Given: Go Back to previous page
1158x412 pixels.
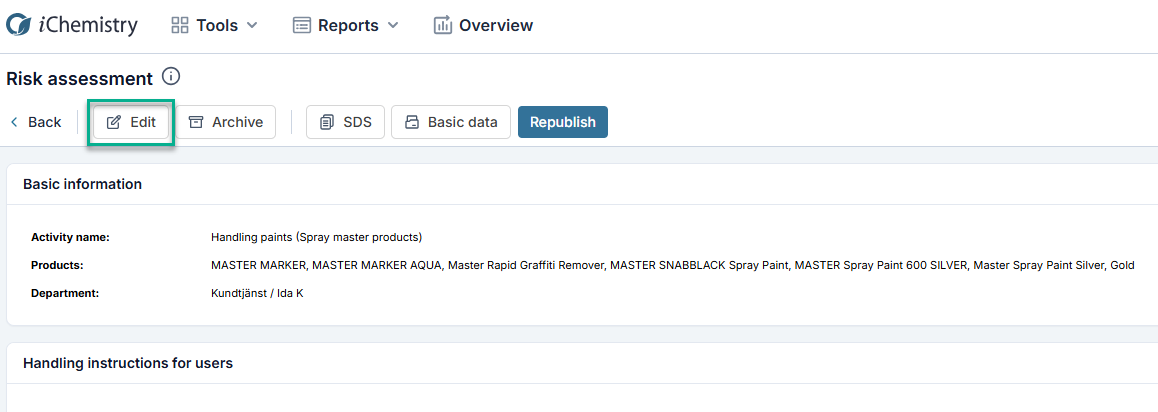Looking at the screenshot, I should (x=35, y=122).
